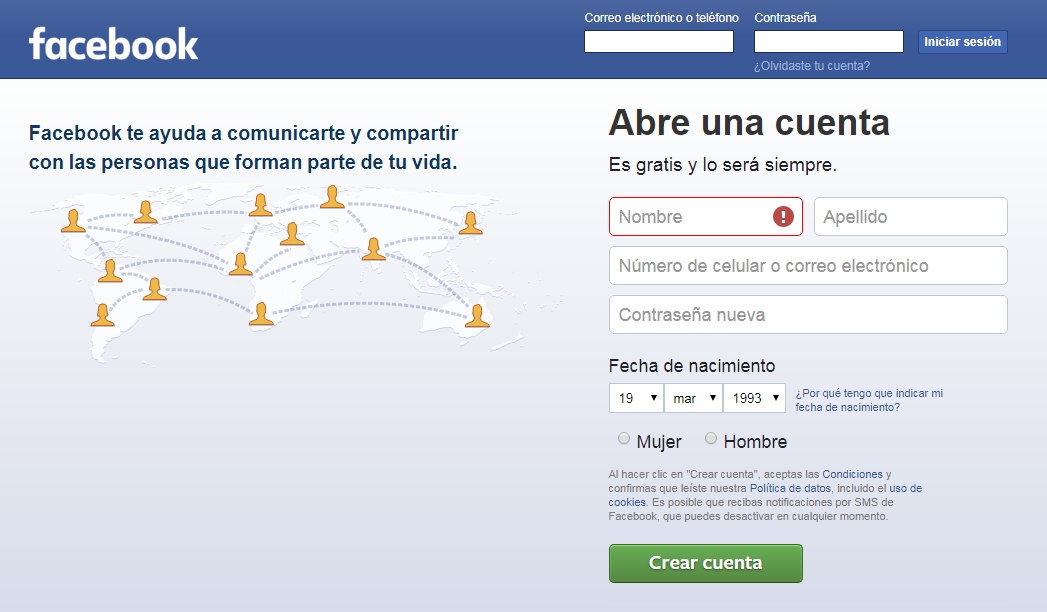Image resolution: width=1047 pixels, height=612 pixels.
Task: Open the uso de cookies link
Action: coord(905,488)
